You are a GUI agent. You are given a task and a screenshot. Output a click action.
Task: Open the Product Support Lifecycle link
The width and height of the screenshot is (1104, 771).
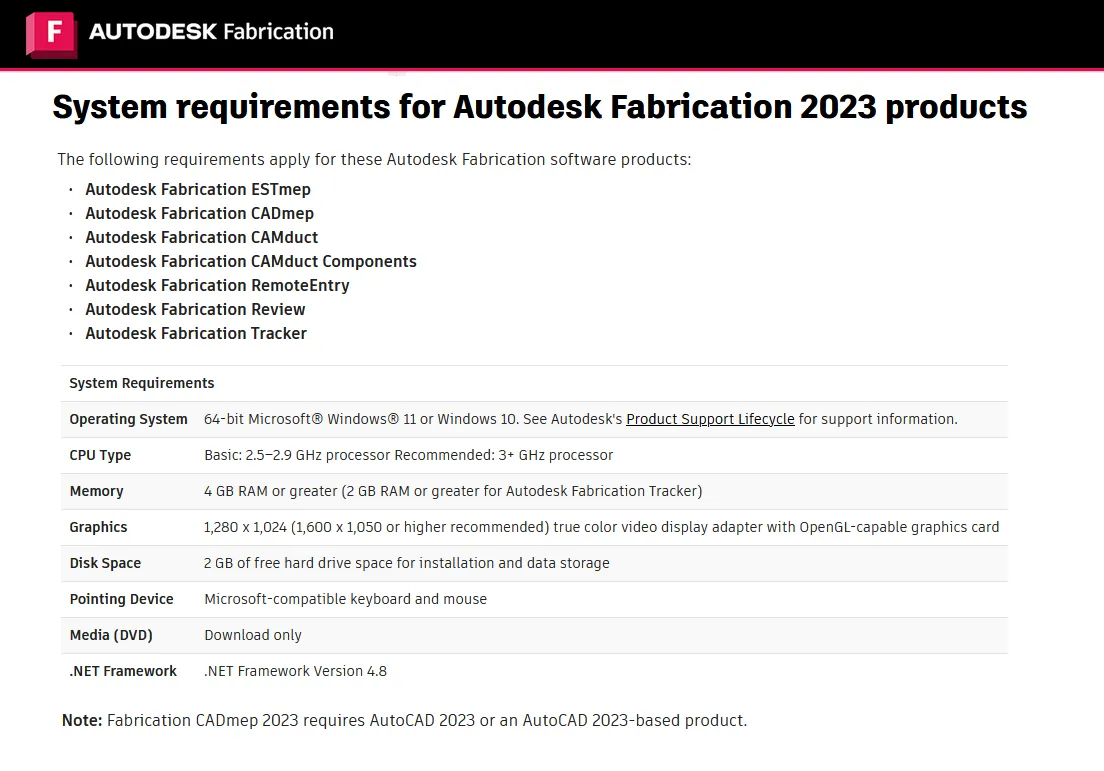click(710, 419)
